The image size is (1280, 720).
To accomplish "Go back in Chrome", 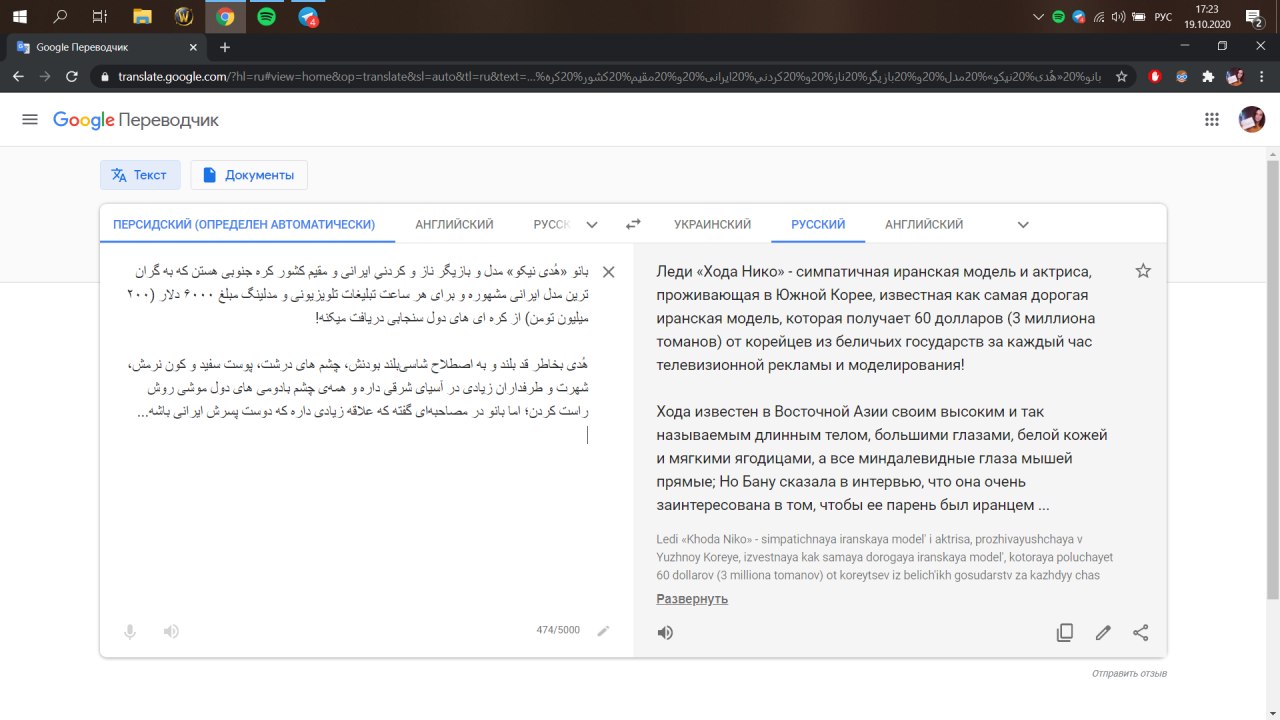I will click(x=18, y=76).
